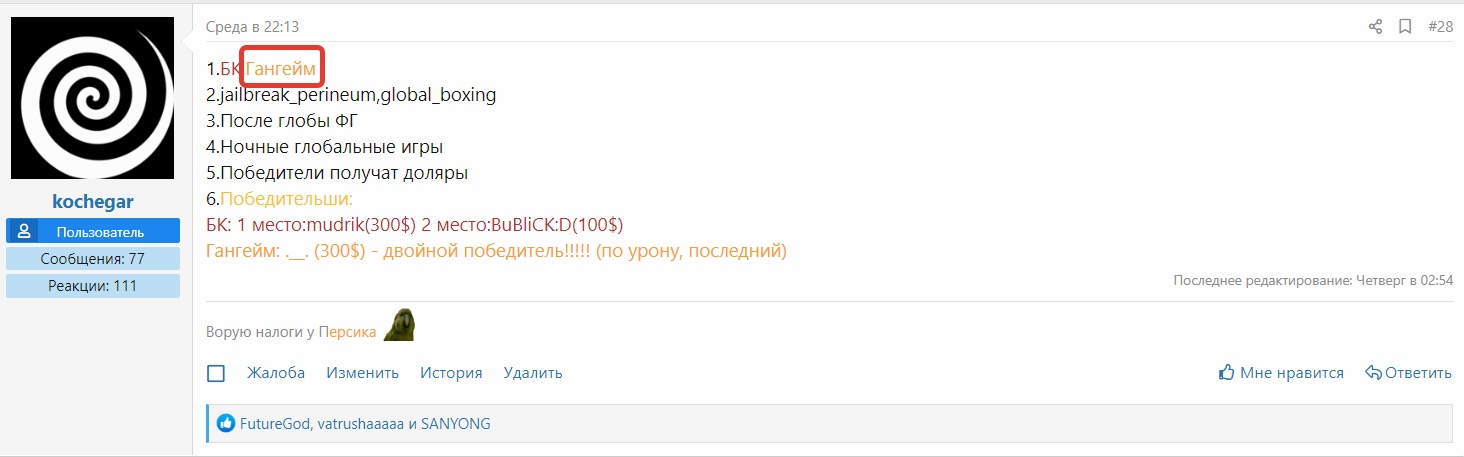The width and height of the screenshot is (1464, 457).
Task: Click the thumbs-up icon next to Мне нравится
Action: pos(1227,372)
